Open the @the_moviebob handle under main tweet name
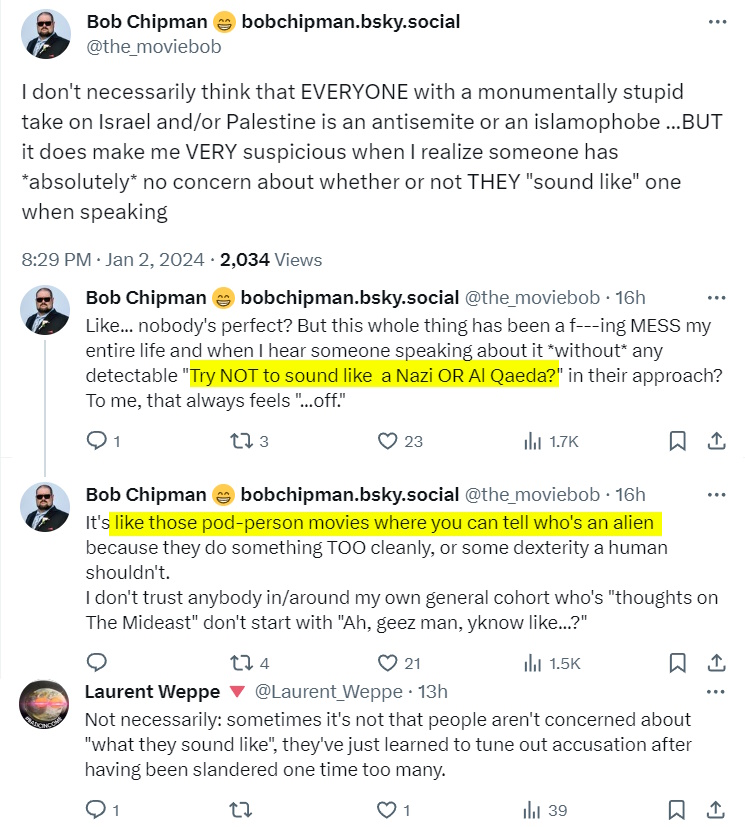The width and height of the screenshot is (745, 827). pos(154,46)
